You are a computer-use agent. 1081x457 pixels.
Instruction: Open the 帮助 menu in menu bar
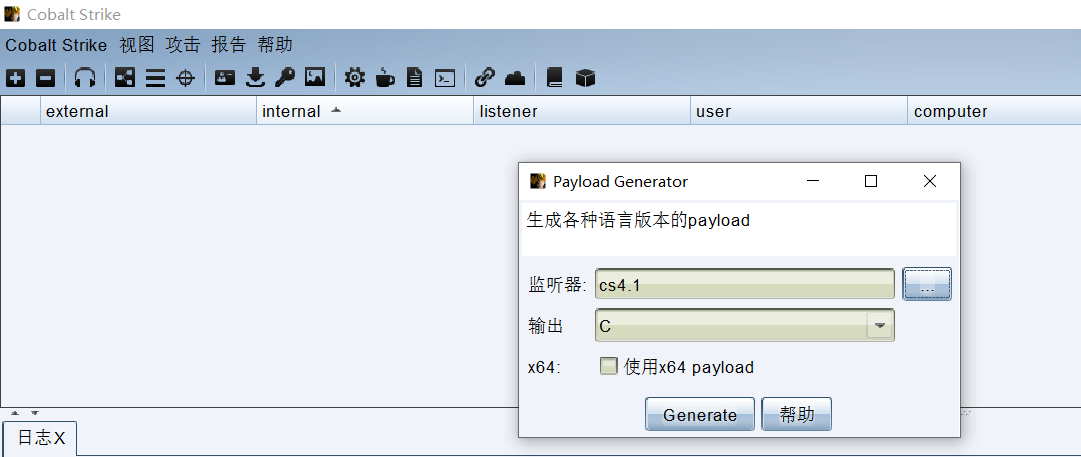pyautogui.click(x=274, y=45)
